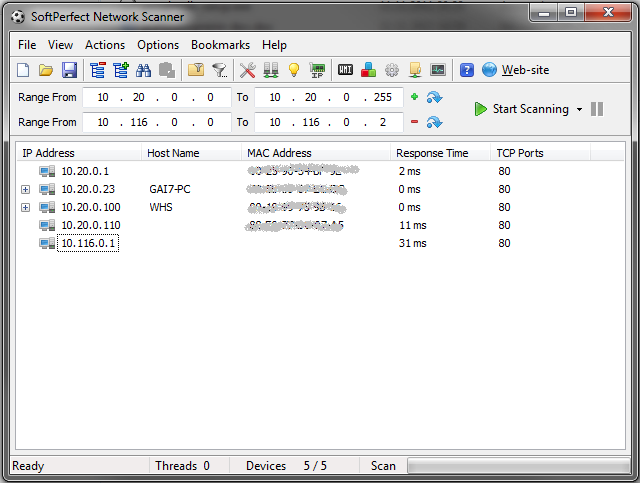Click the monitor graph icon
640x483 pixels.
point(438,70)
